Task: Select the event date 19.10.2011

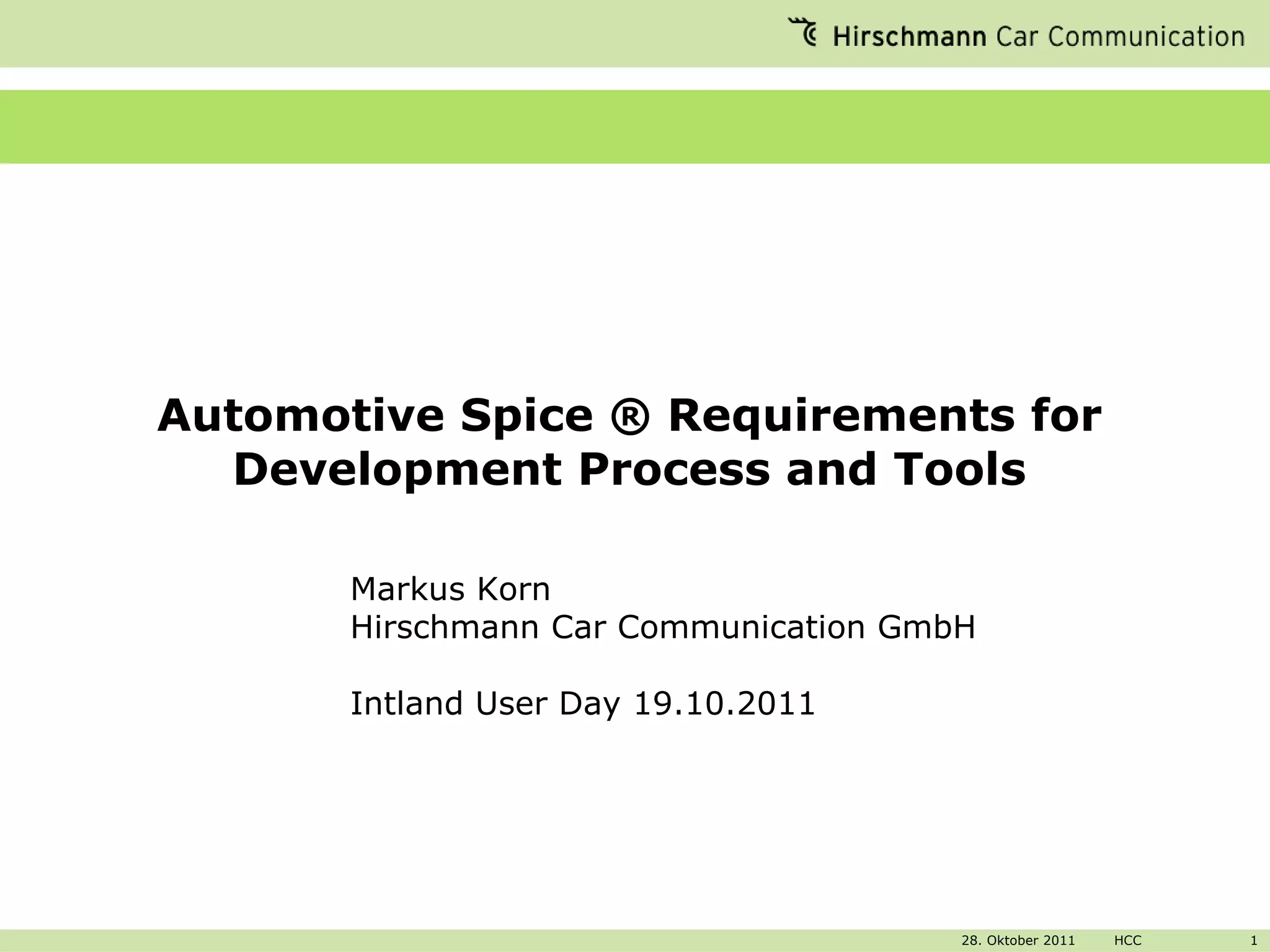Action: click(724, 704)
